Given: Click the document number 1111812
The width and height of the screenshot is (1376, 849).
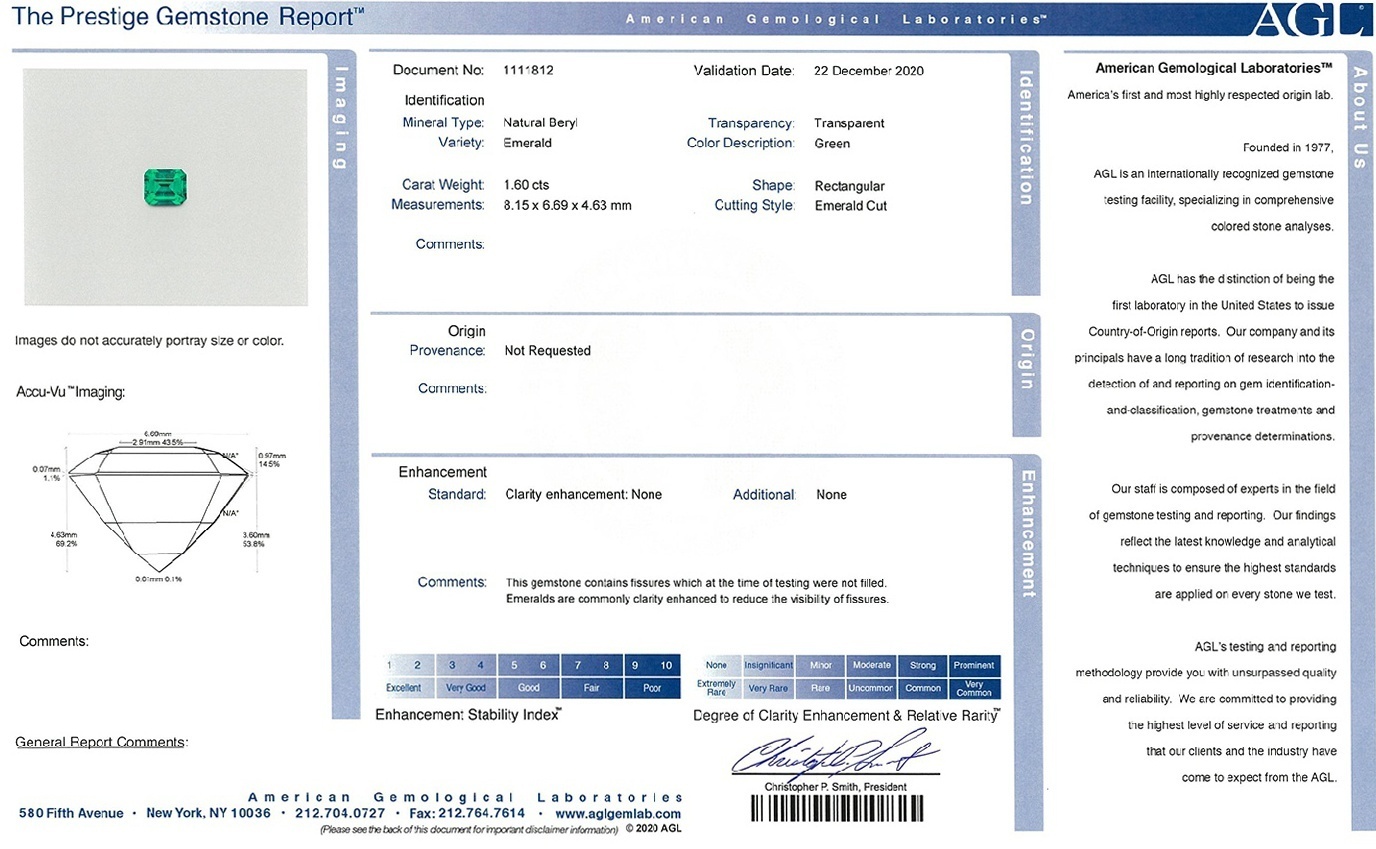Looking at the screenshot, I should pyautogui.click(x=529, y=71).
